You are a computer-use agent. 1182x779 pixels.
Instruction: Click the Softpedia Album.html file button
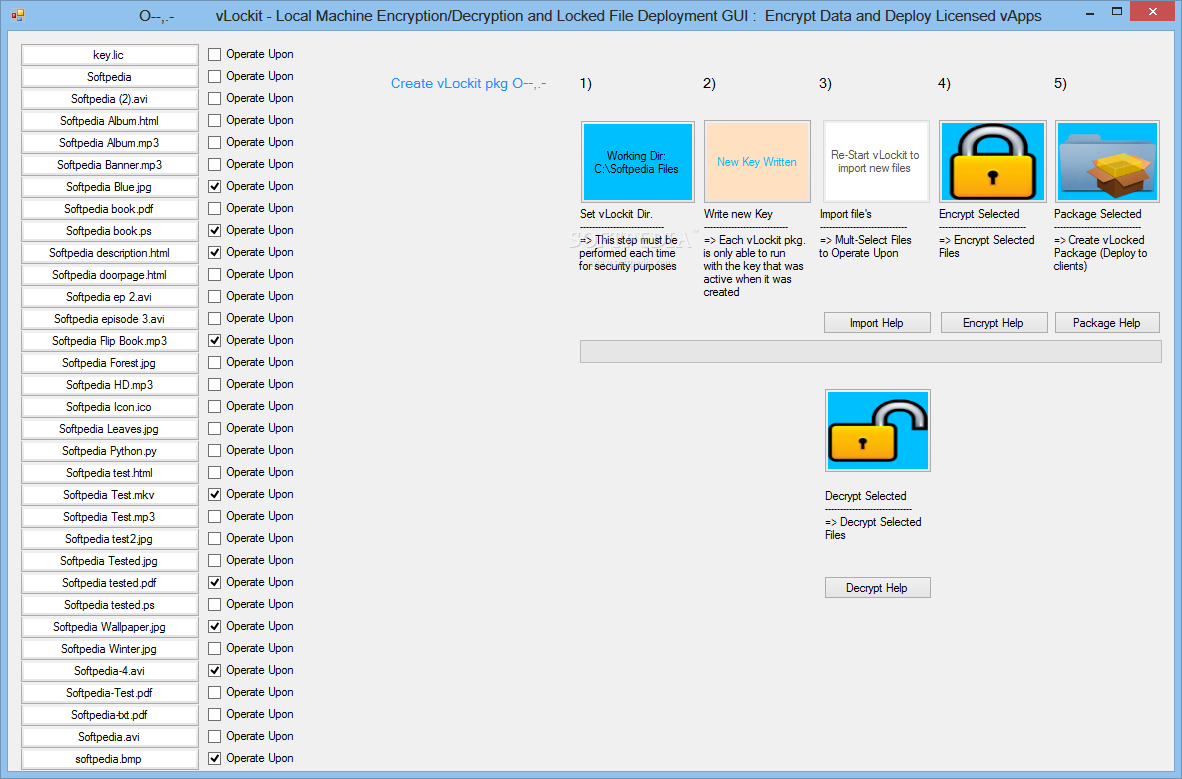click(x=109, y=121)
